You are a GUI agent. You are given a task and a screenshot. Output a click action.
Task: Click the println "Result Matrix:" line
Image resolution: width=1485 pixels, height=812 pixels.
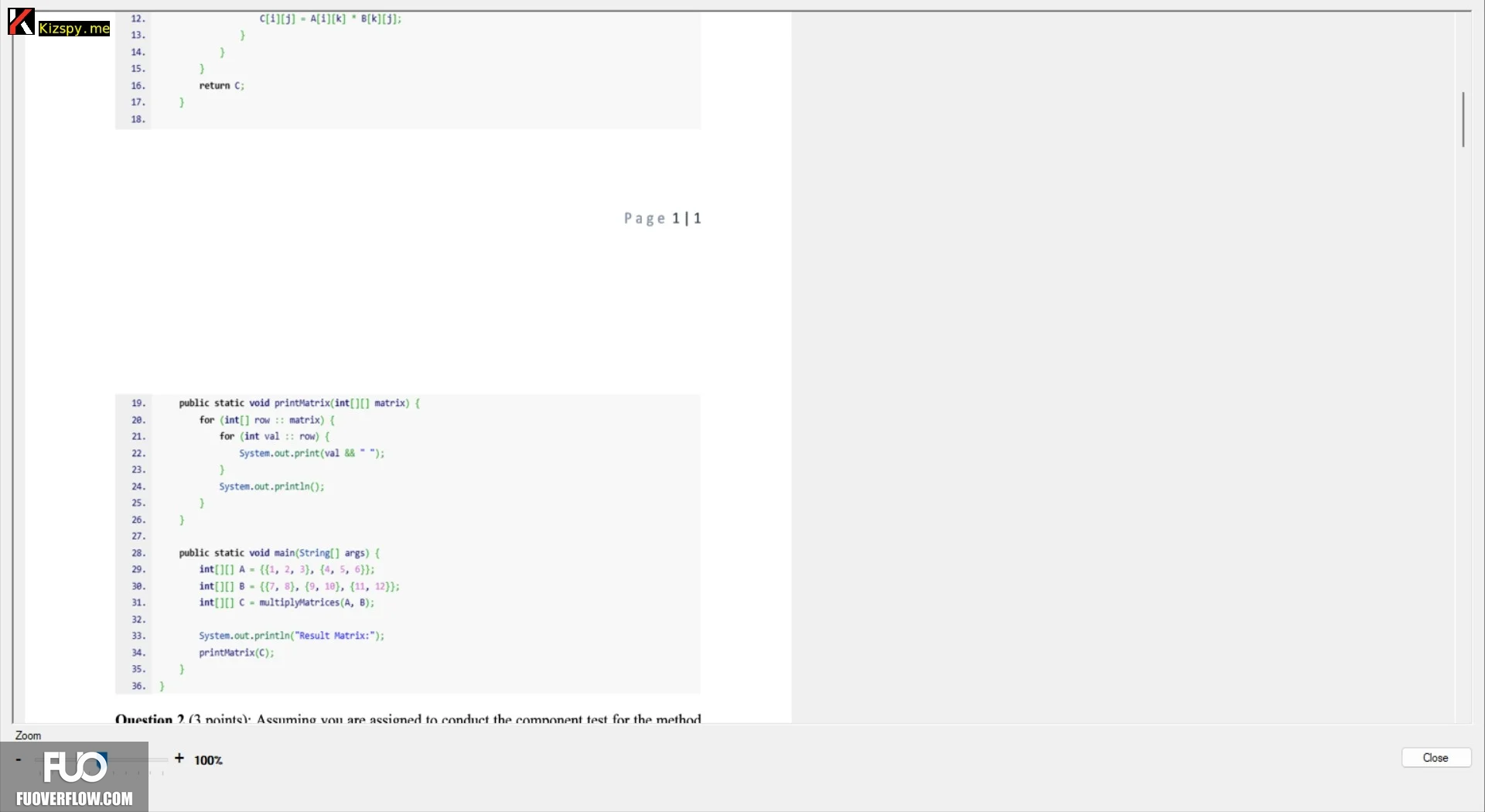(x=292, y=636)
